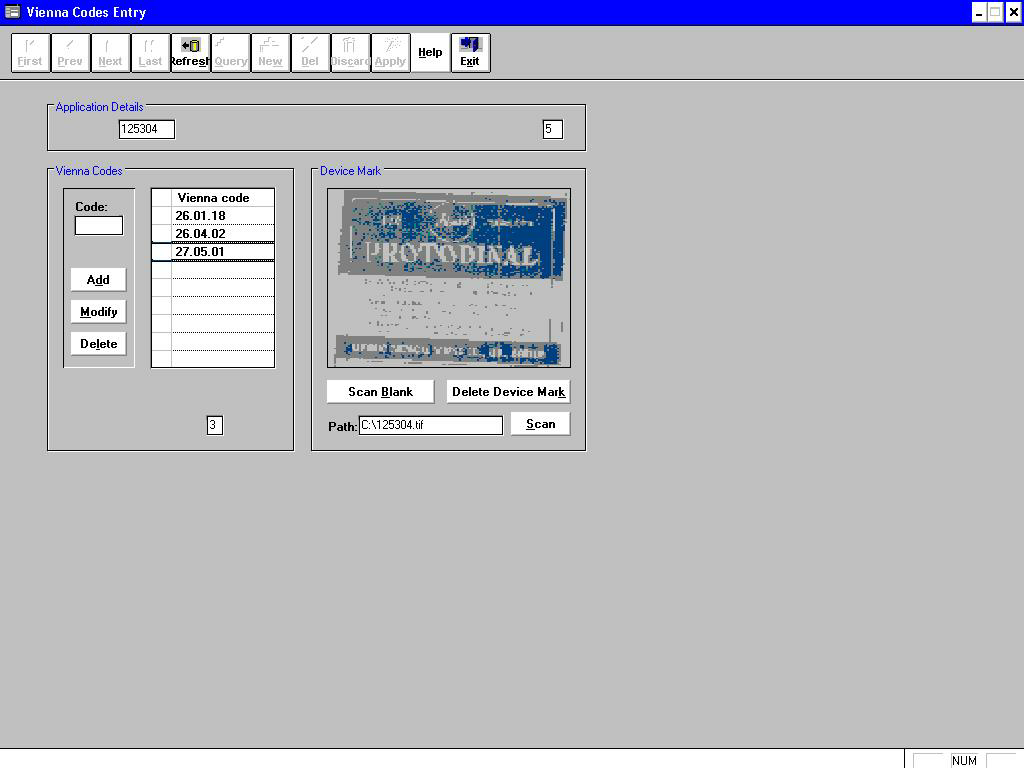The height and width of the screenshot is (768, 1024).
Task: Click the Next record toolbar button
Action: (110, 53)
